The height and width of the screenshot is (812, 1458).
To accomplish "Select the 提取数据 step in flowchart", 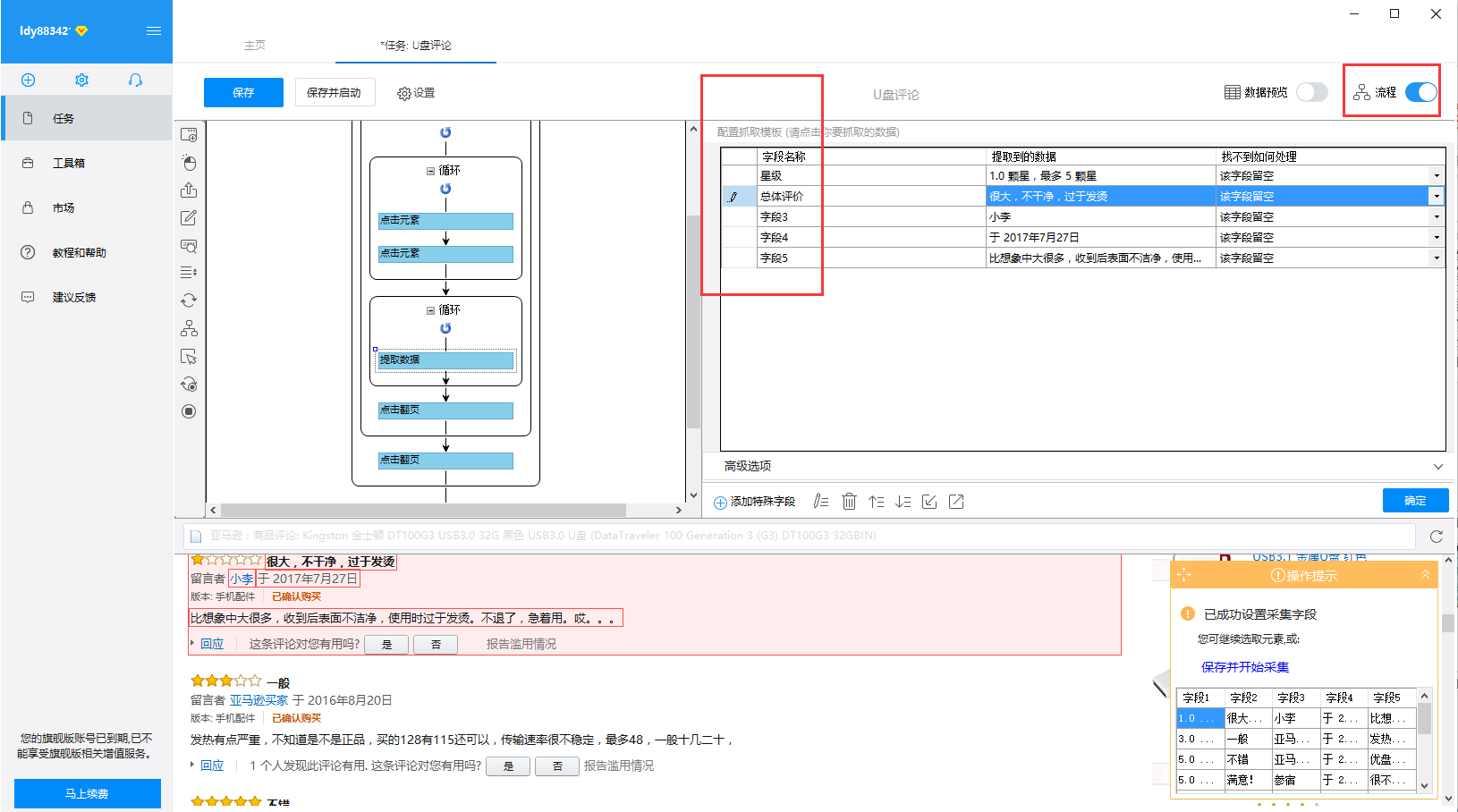I will (445, 359).
